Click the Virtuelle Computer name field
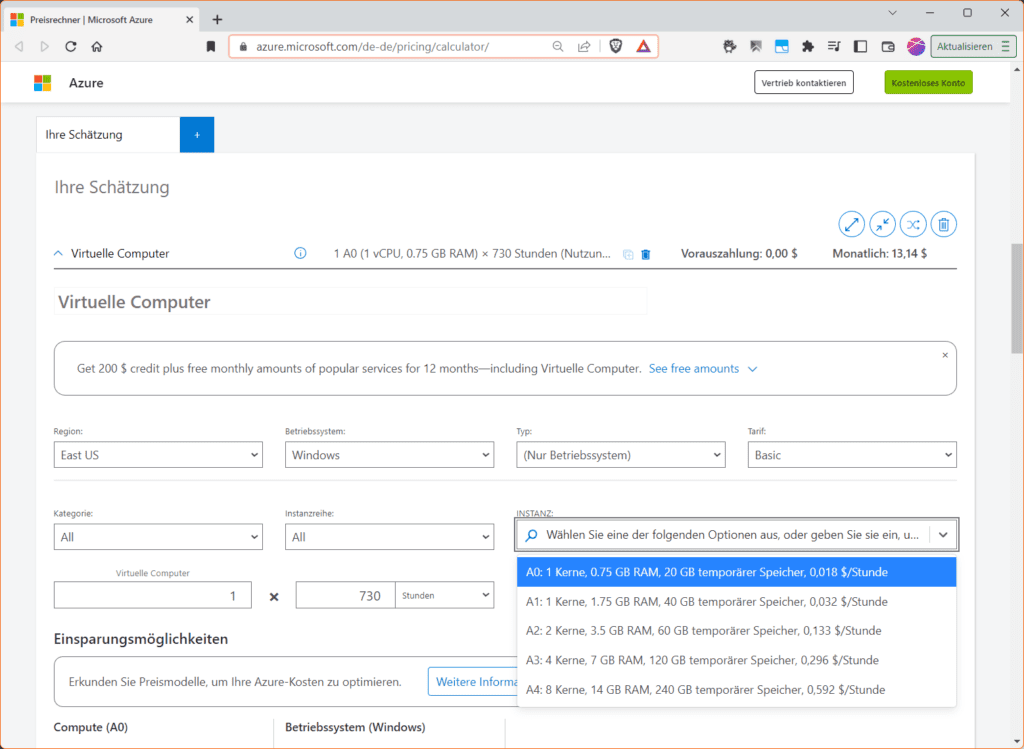Screen dimensions: 1024x749 click(350, 302)
